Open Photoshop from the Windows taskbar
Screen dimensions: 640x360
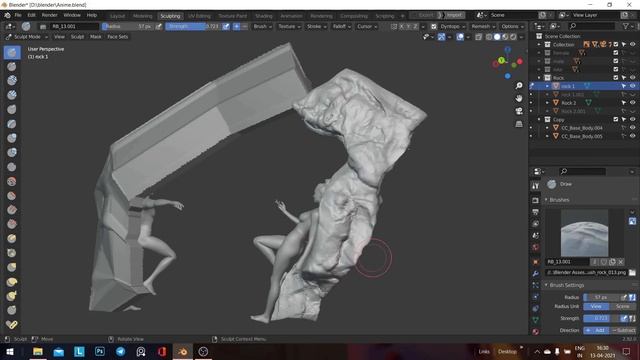tap(100, 351)
